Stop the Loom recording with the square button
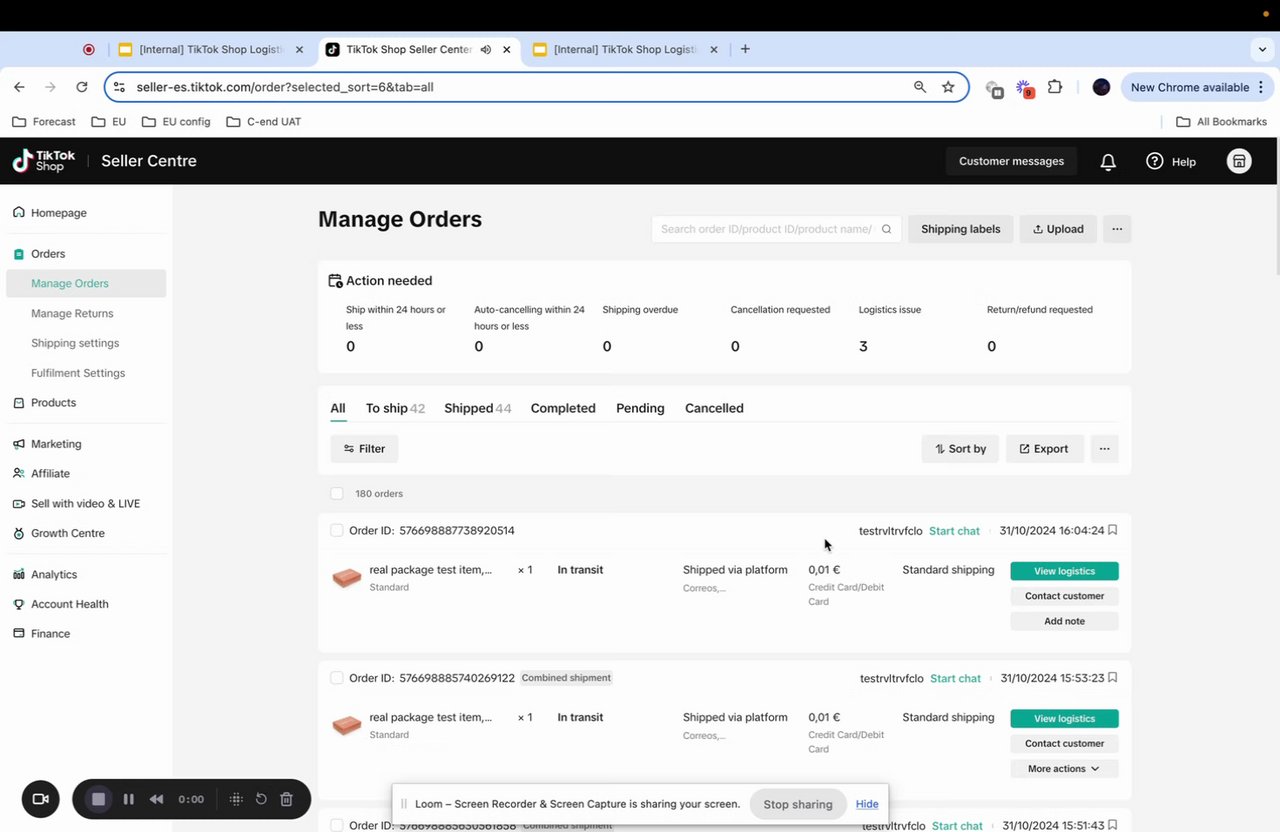The height and width of the screenshot is (832, 1280). pyautogui.click(x=98, y=799)
